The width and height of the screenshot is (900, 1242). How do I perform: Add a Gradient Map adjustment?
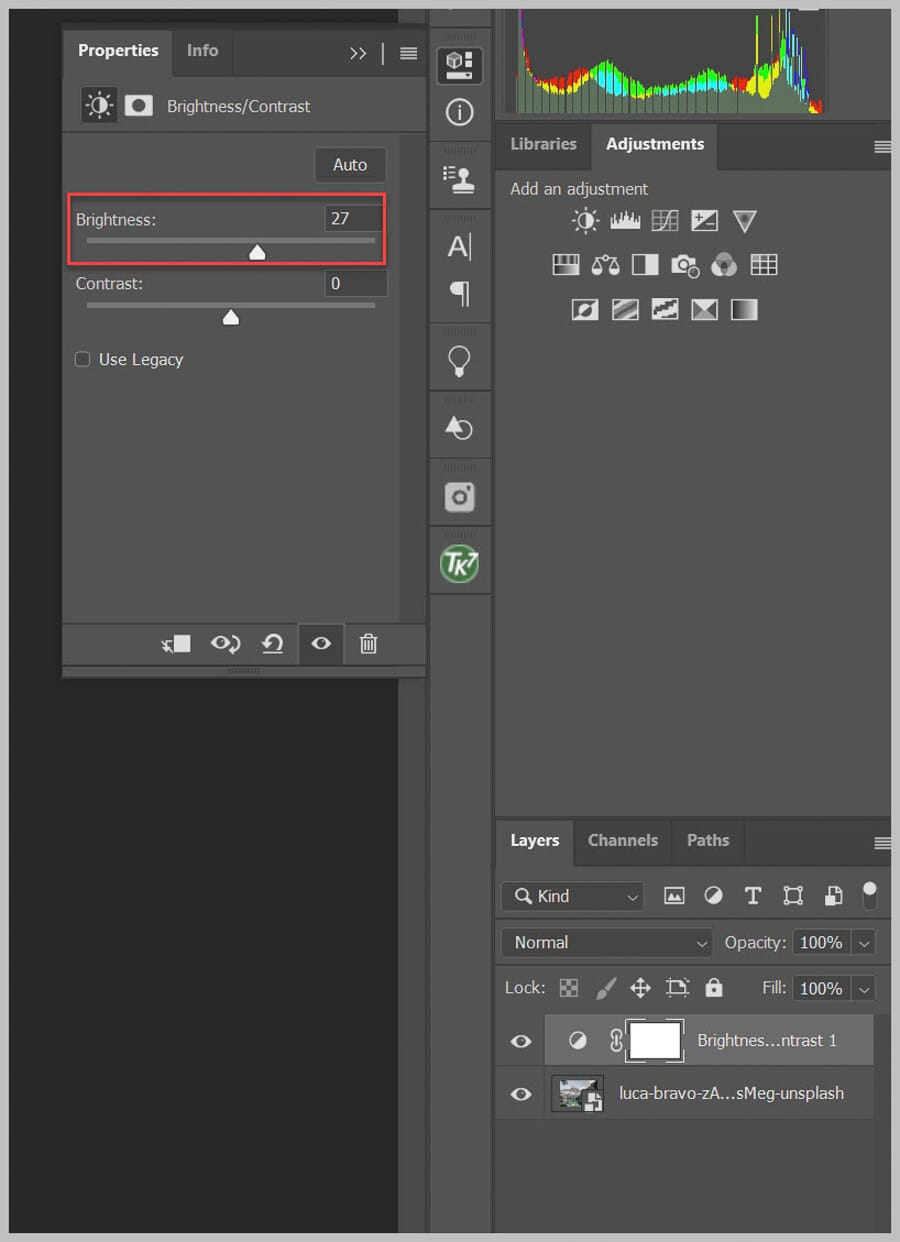(744, 309)
